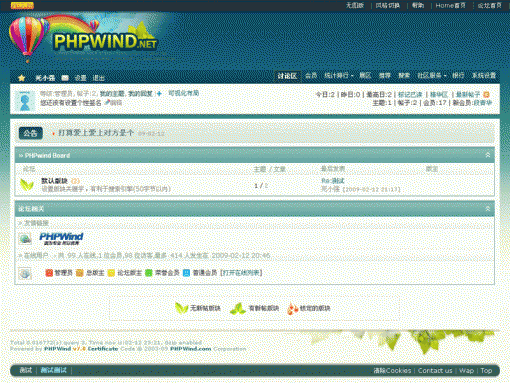This screenshot has width=510, height=383.
Task: Click the user avatar image
Action: point(25,101)
